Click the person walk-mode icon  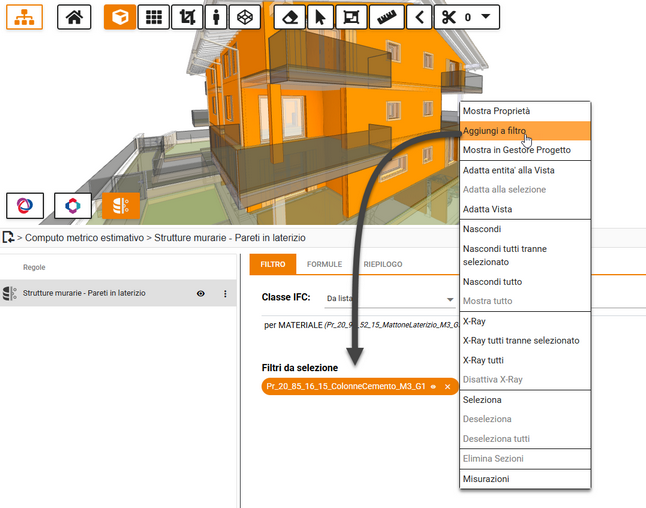[216, 17]
